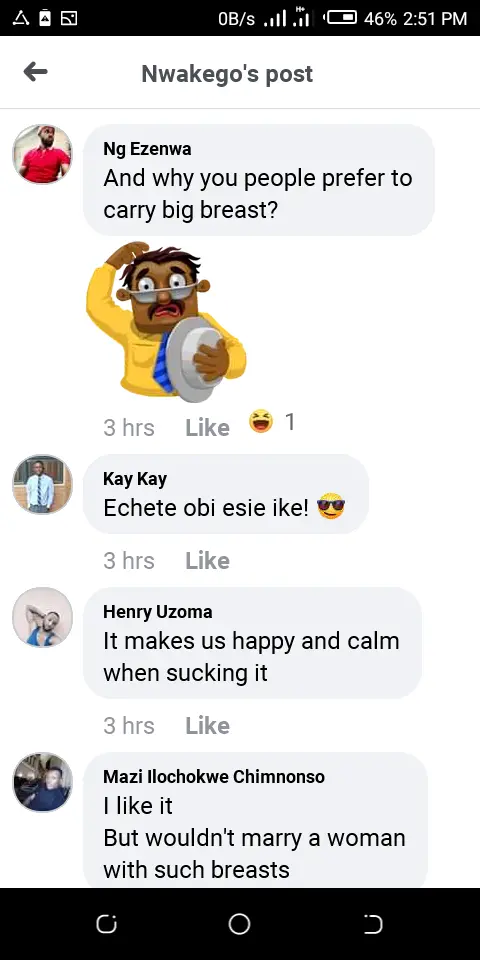Screen dimensions: 480x960
Task: Open Mazi Ilochokwe Chimnonso's name link
Action: pos(214,776)
